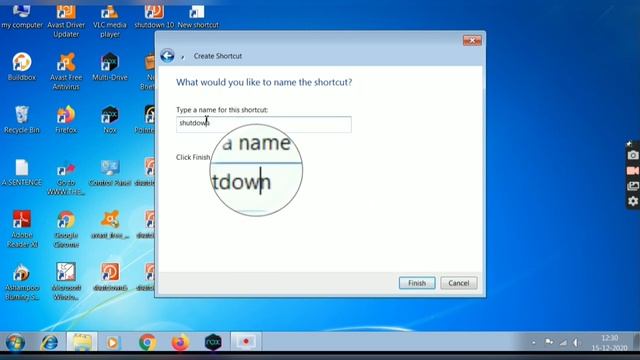
Task: Select the avast_free_ installer desktop icon
Action: coord(110,224)
